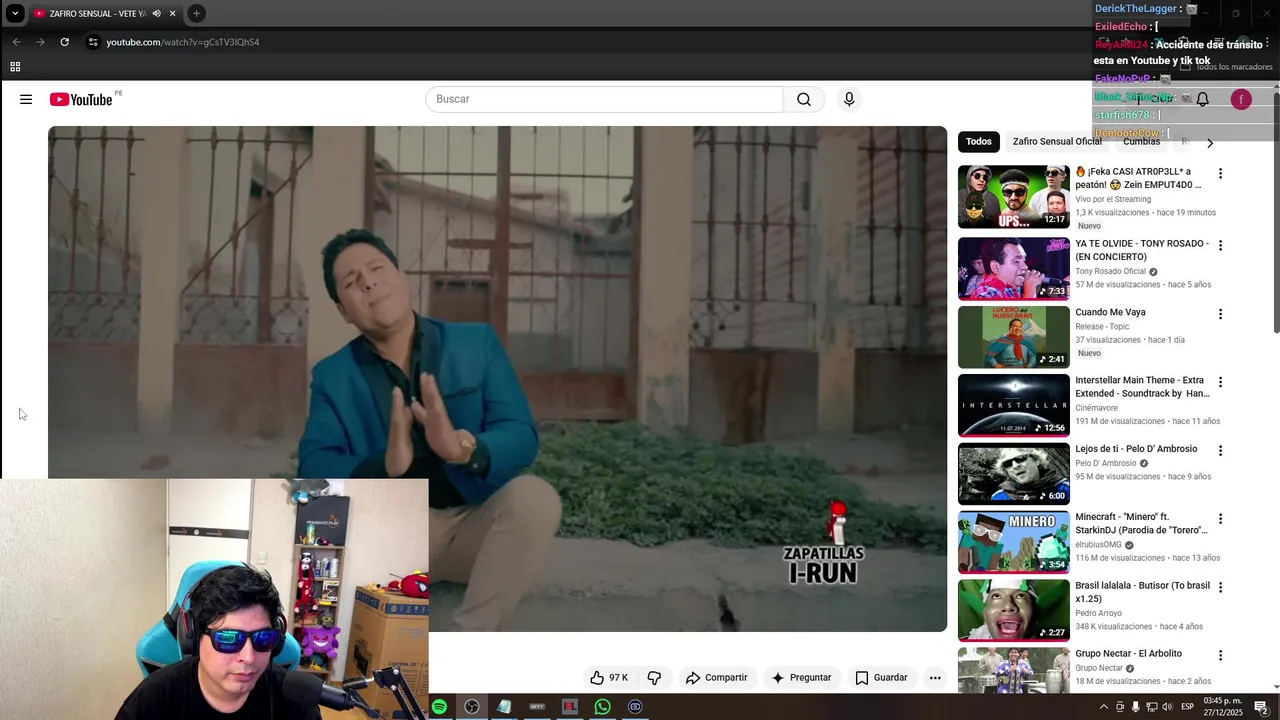
Task: Like the video with the thumbs-up button
Action: click(x=609, y=677)
